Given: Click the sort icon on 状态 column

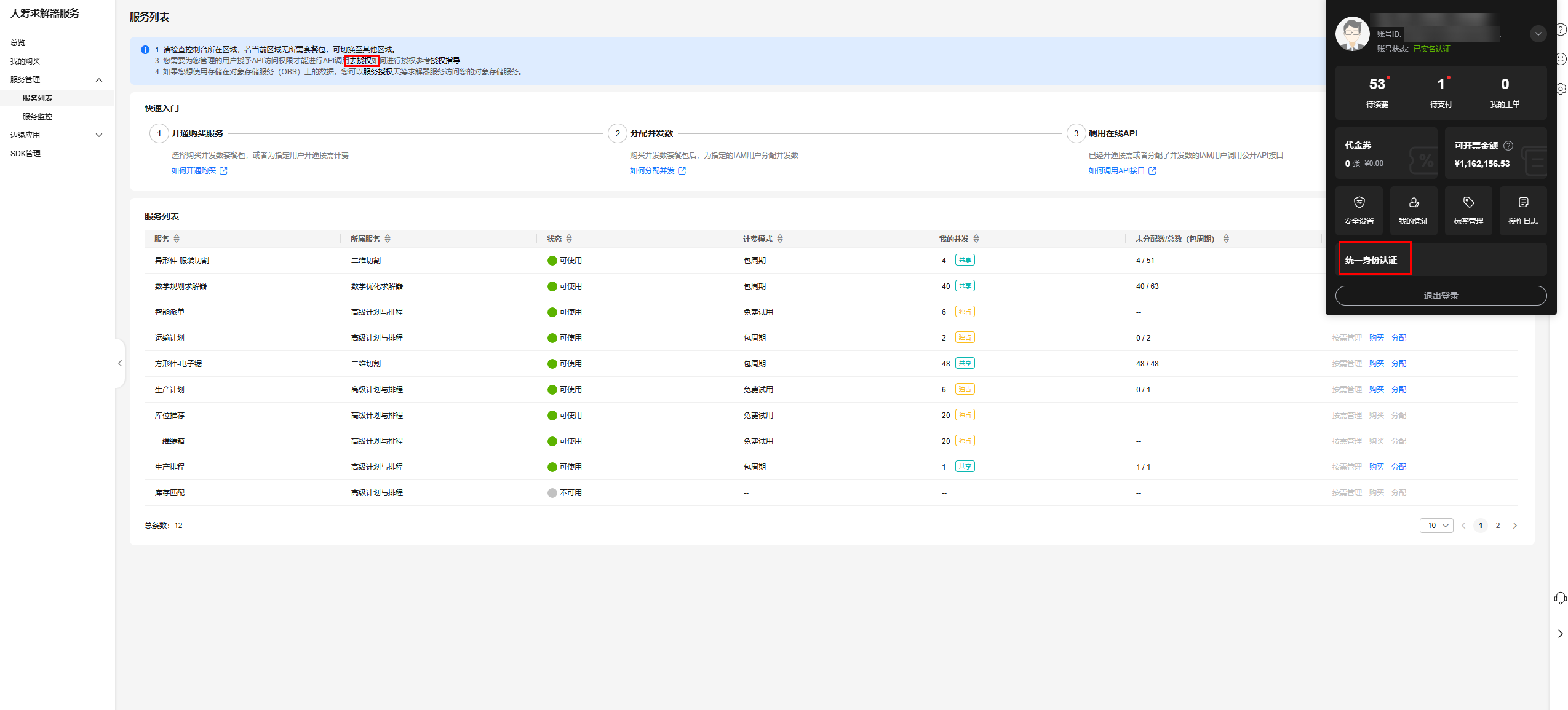Looking at the screenshot, I should coord(569,239).
